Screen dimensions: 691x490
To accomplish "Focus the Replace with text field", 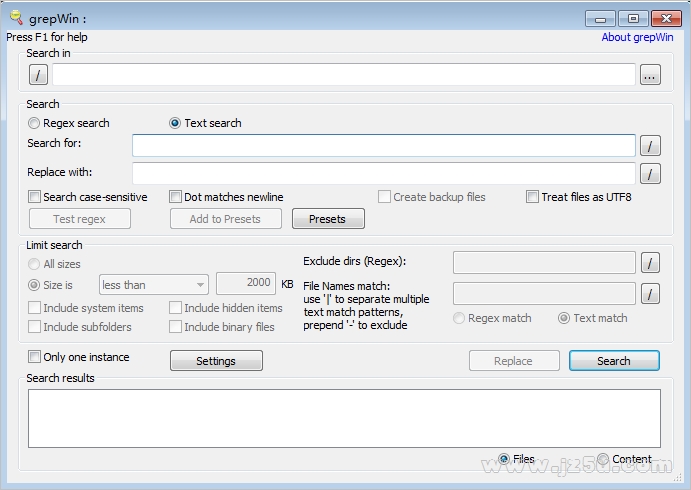I will click(384, 173).
